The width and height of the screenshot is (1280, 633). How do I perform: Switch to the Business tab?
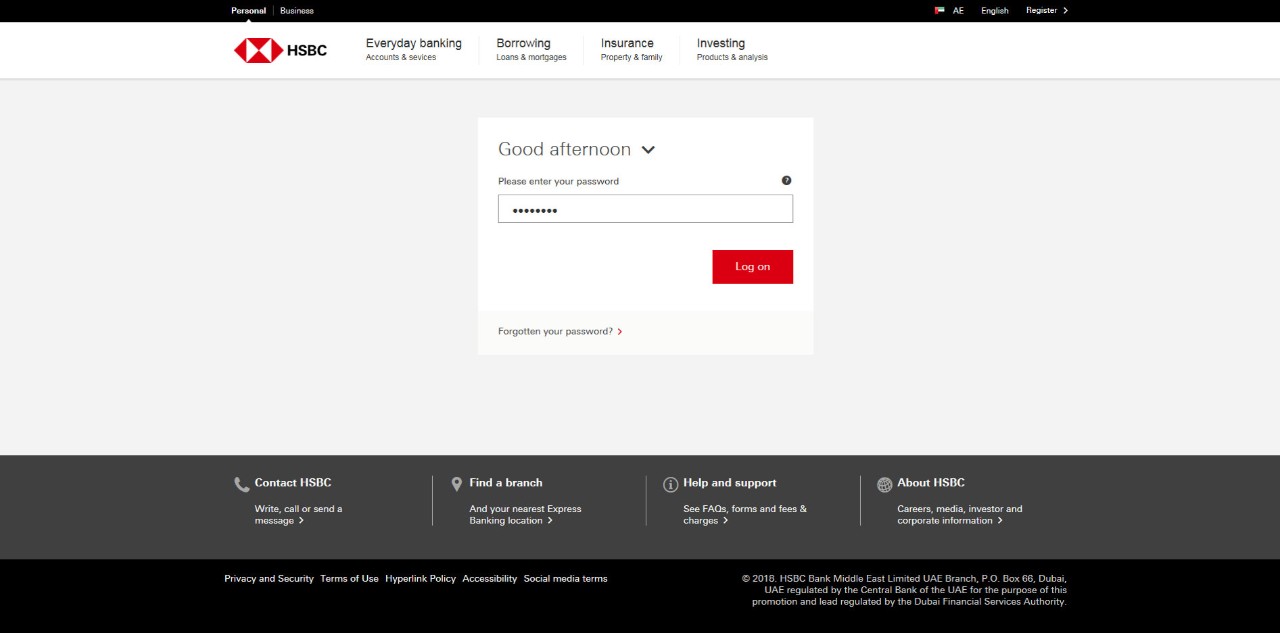pyautogui.click(x=297, y=11)
